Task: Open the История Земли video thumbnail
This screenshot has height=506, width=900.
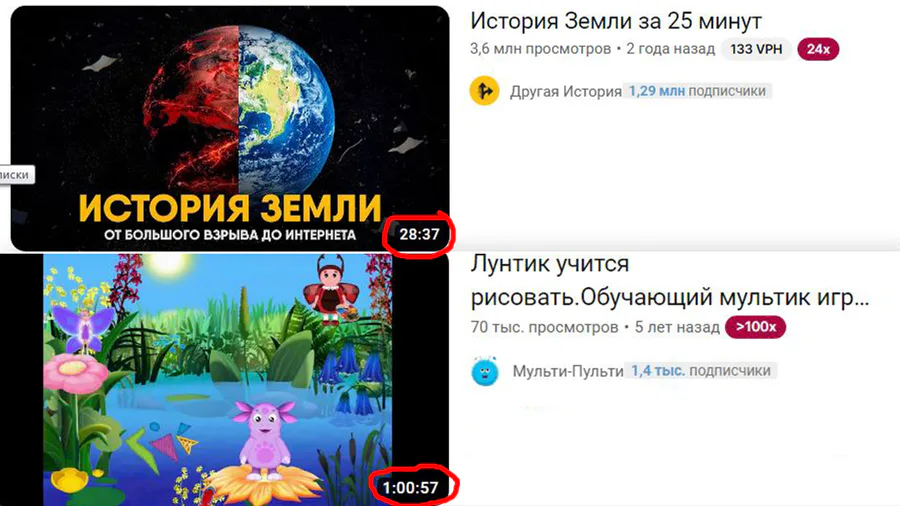Action: [230, 129]
